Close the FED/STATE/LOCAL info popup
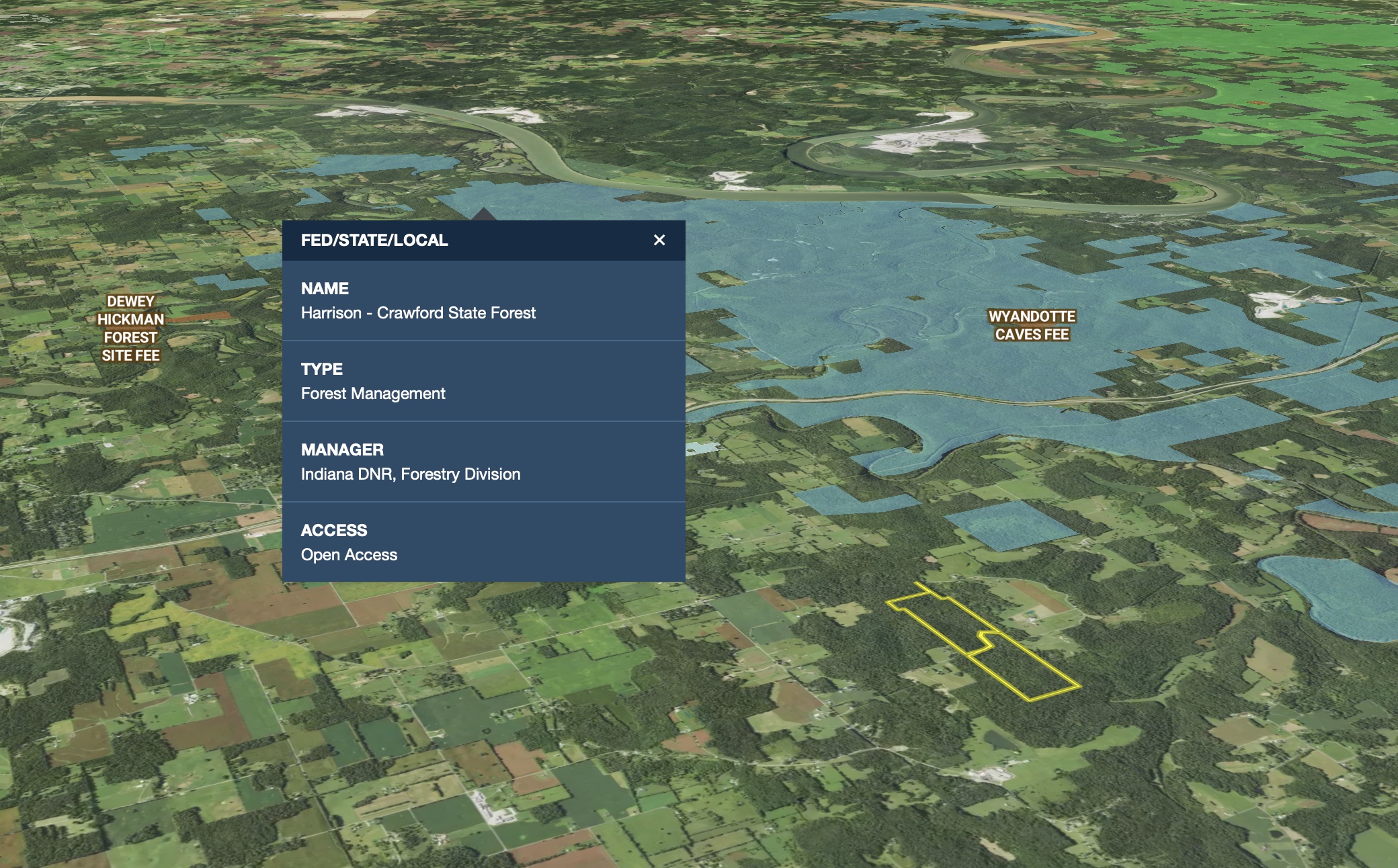This screenshot has height=868, width=1398. (x=659, y=240)
